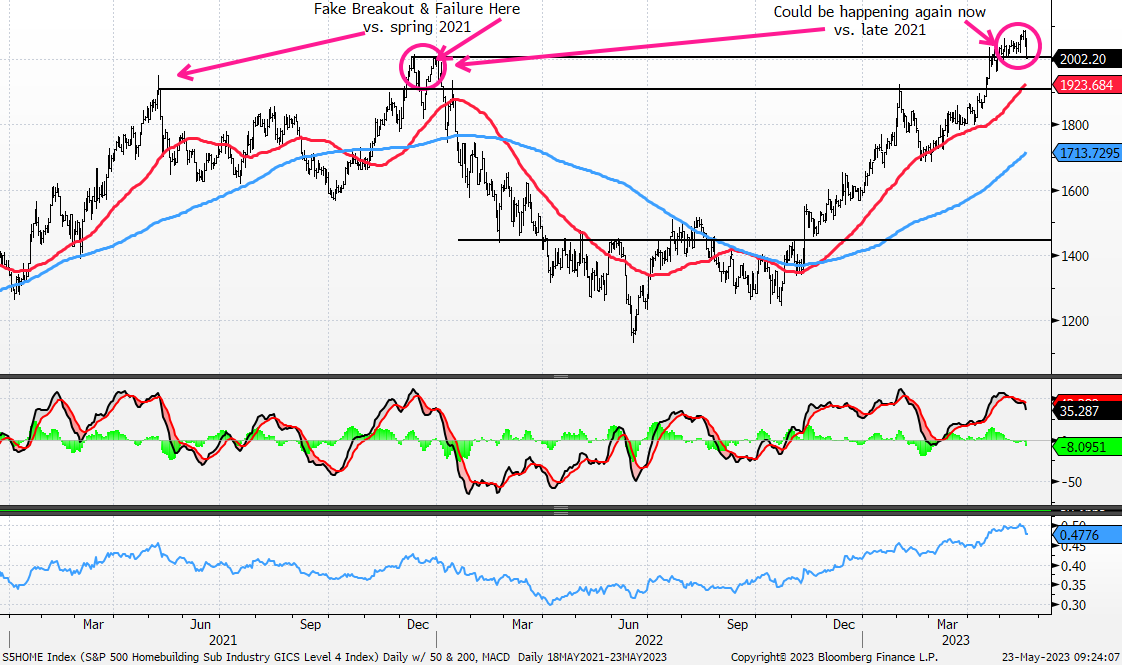Click the Jun month label above 2022
This screenshot has width=1122, height=665.
pyautogui.click(x=629, y=624)
